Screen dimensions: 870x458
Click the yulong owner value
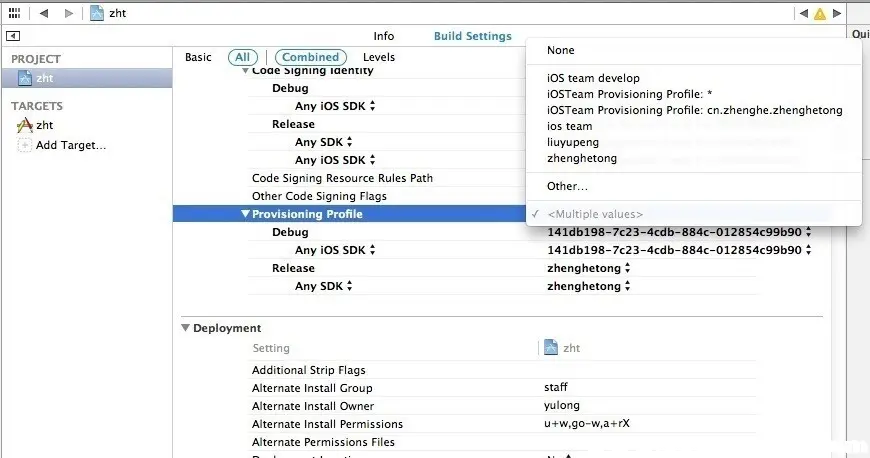tap(562, 405)
